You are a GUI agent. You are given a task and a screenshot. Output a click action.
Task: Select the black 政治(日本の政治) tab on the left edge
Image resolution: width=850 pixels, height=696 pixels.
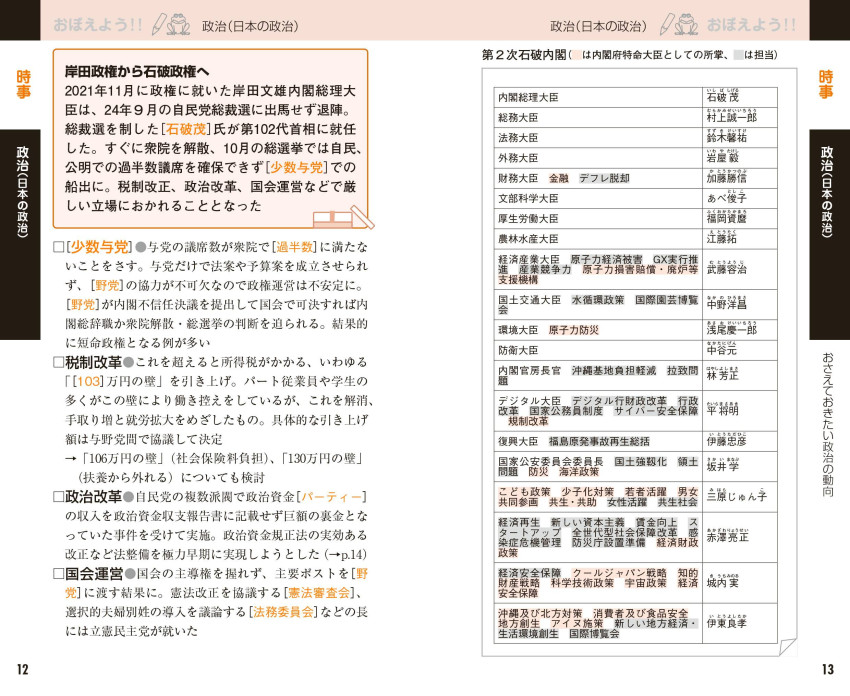coord(20,234)
